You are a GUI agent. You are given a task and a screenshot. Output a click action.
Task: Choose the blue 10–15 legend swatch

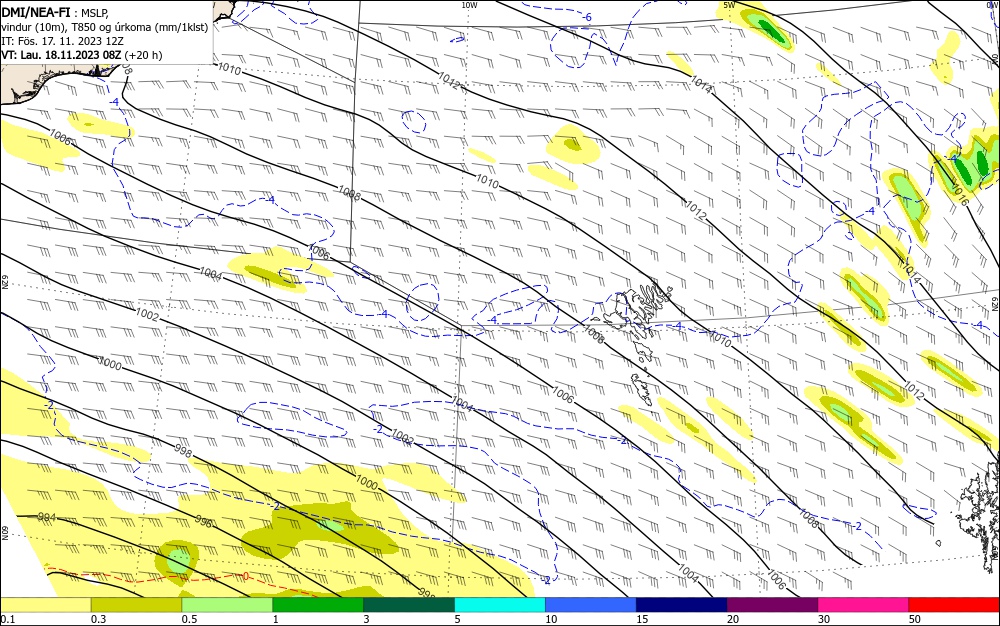coord(591,605)
